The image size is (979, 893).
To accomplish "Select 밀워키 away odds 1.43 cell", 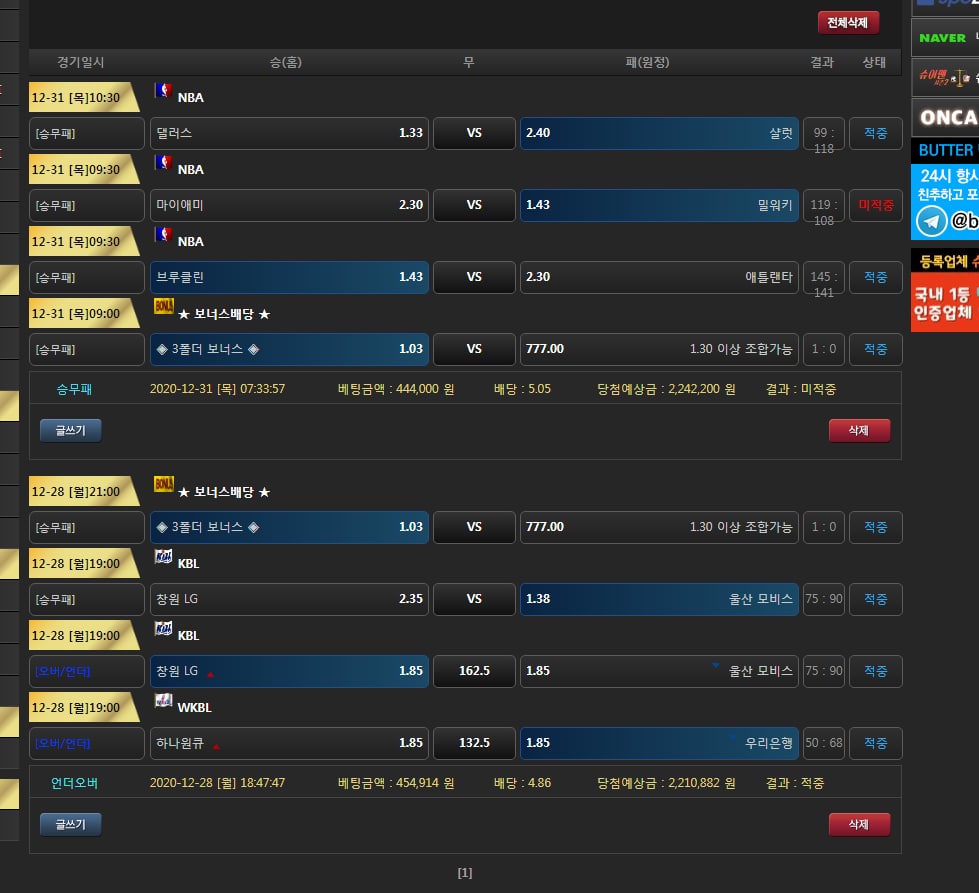I will point(658,205).
